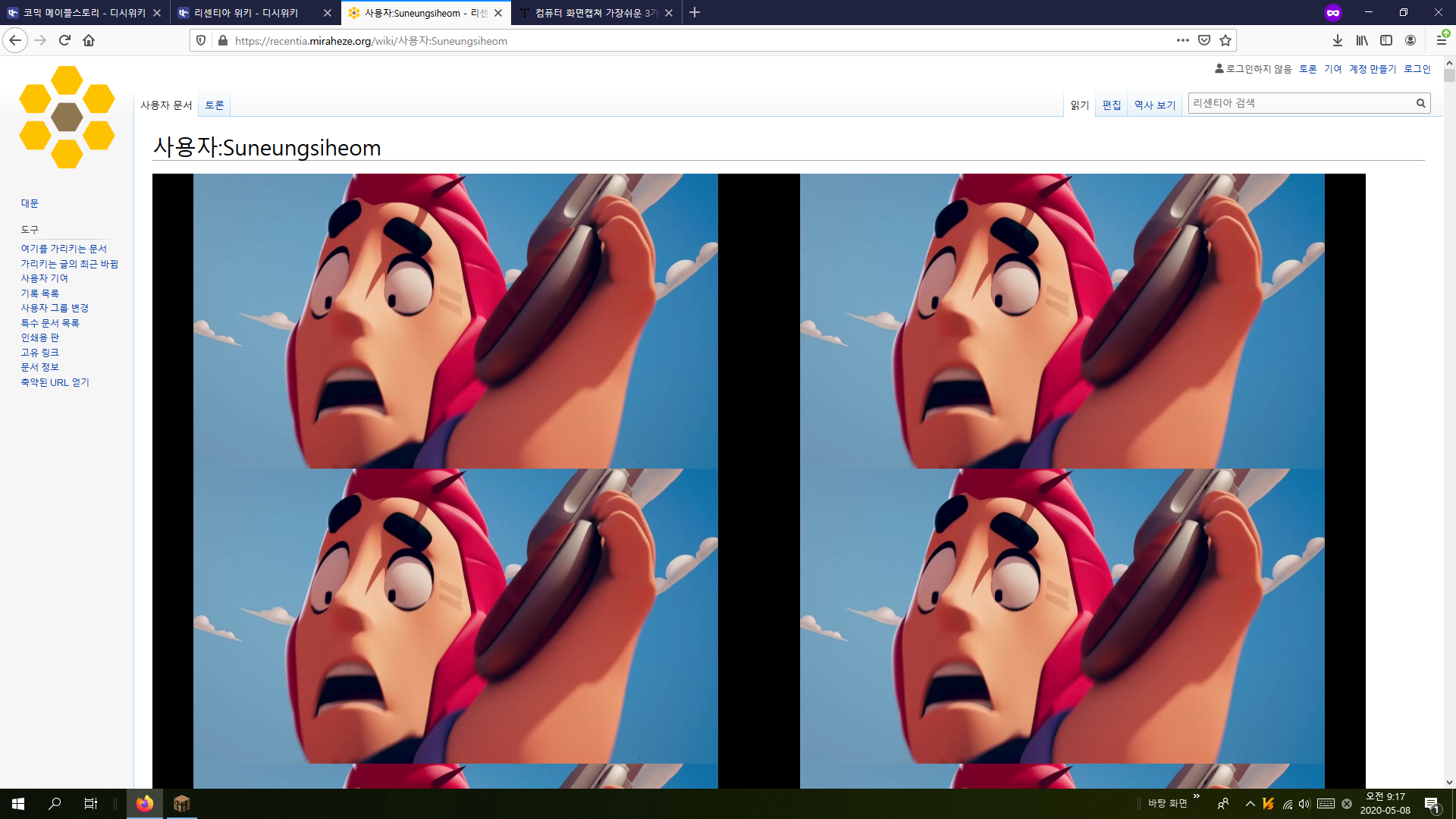The width and height of the screenshot is (1456, 819).
Task: Click the 편집 edit tab
Action: point(1112,105)
